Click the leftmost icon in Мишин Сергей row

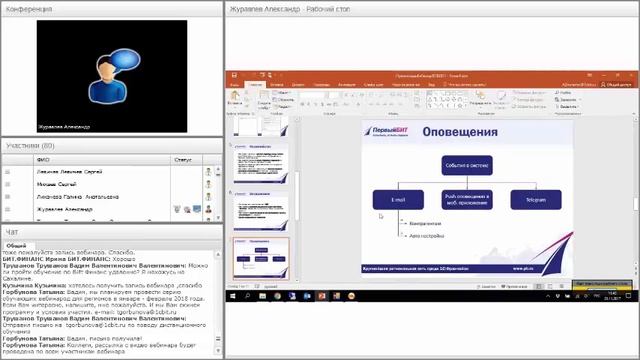pyautogui.click(x=7, y=184)
